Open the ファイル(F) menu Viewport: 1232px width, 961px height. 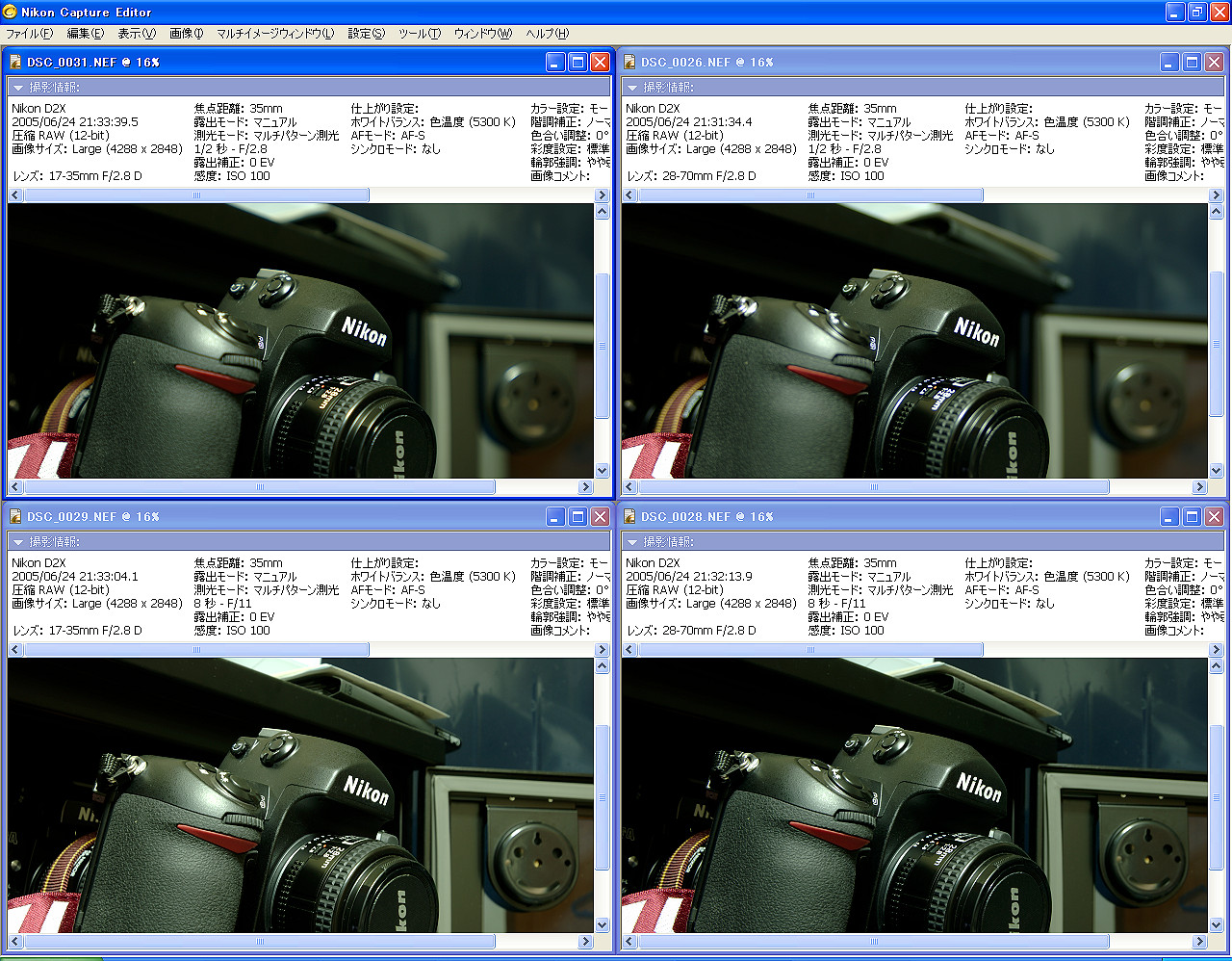30,34
